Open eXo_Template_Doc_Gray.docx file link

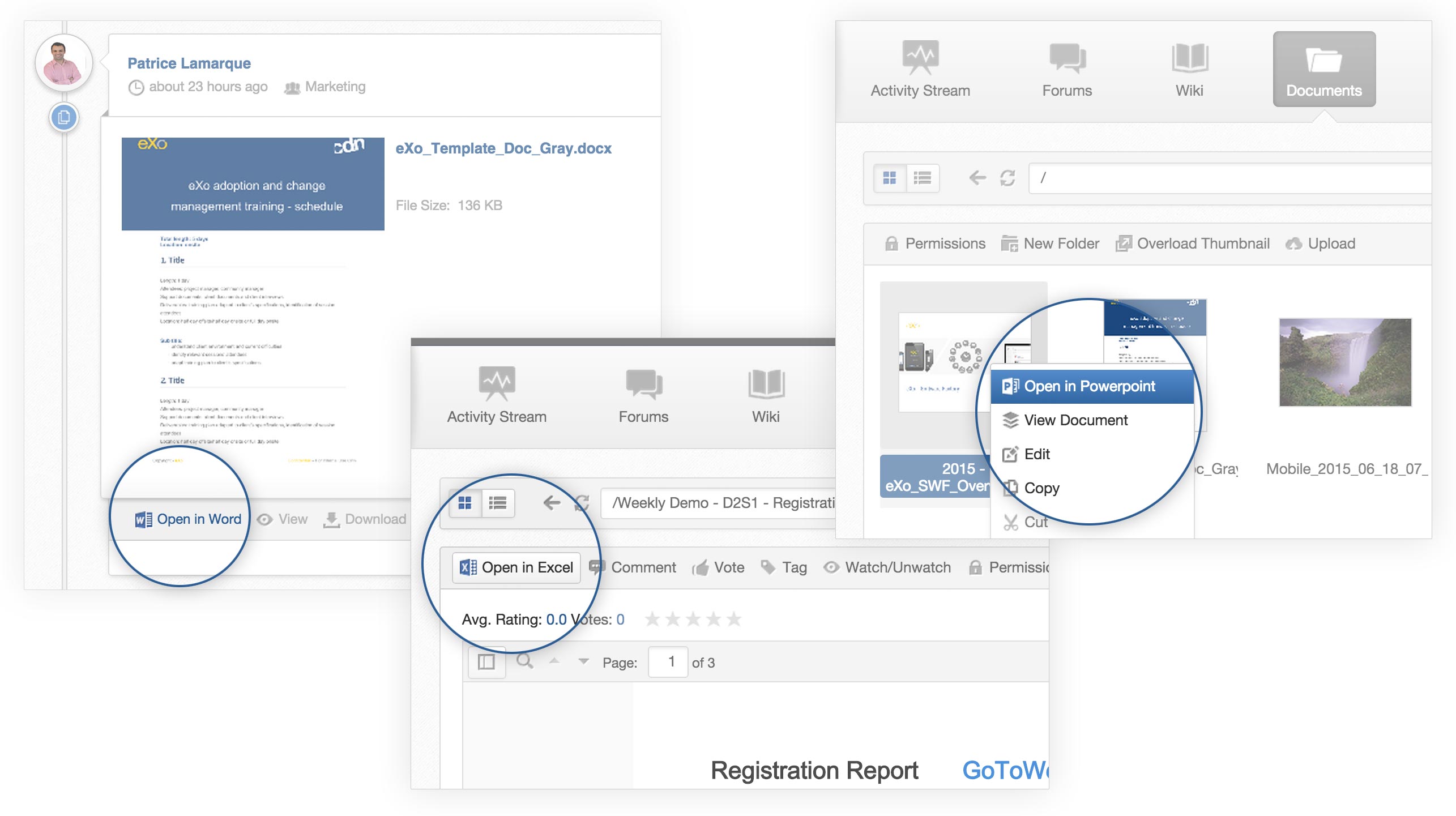(x=503, y=148)
